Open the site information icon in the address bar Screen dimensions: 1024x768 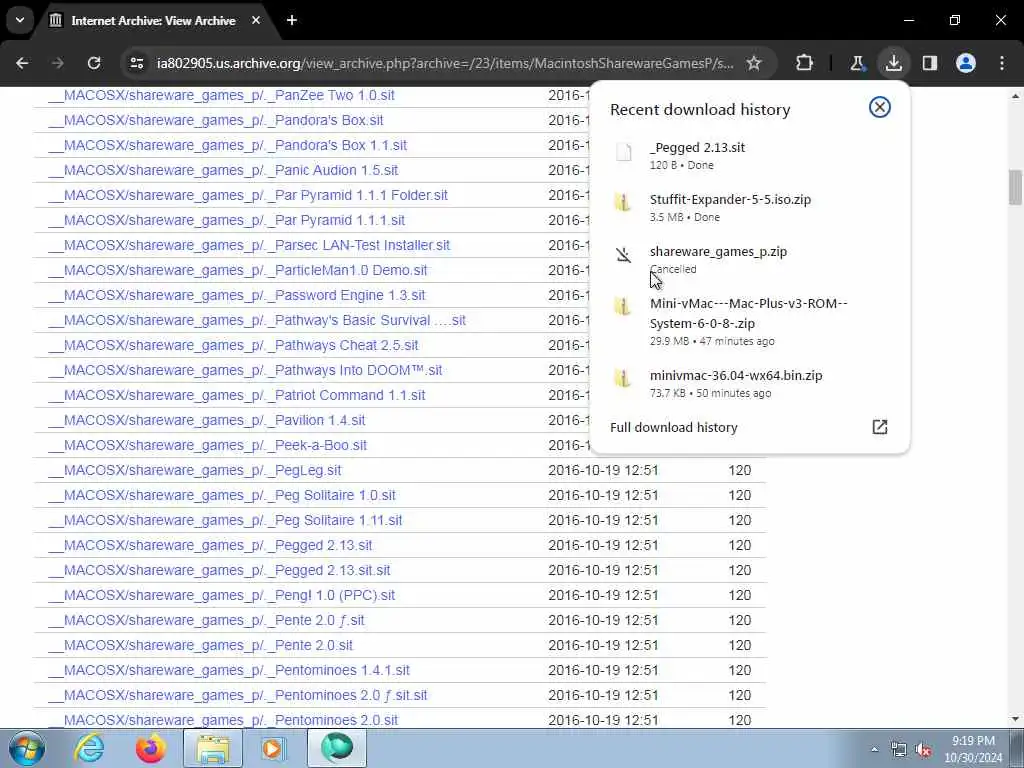tap(136, 63)
